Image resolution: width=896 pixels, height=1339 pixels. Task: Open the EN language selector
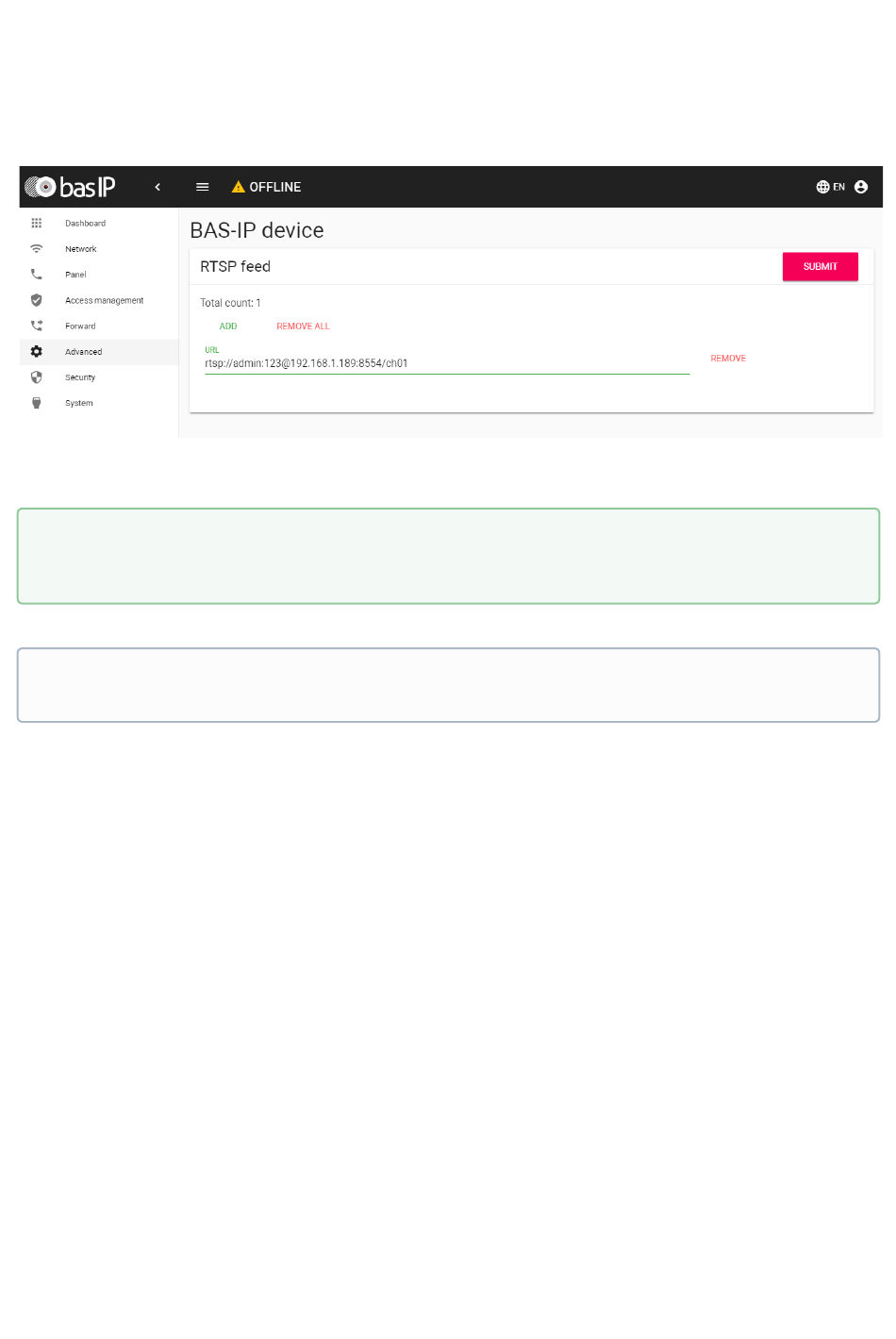click(830, 187)
